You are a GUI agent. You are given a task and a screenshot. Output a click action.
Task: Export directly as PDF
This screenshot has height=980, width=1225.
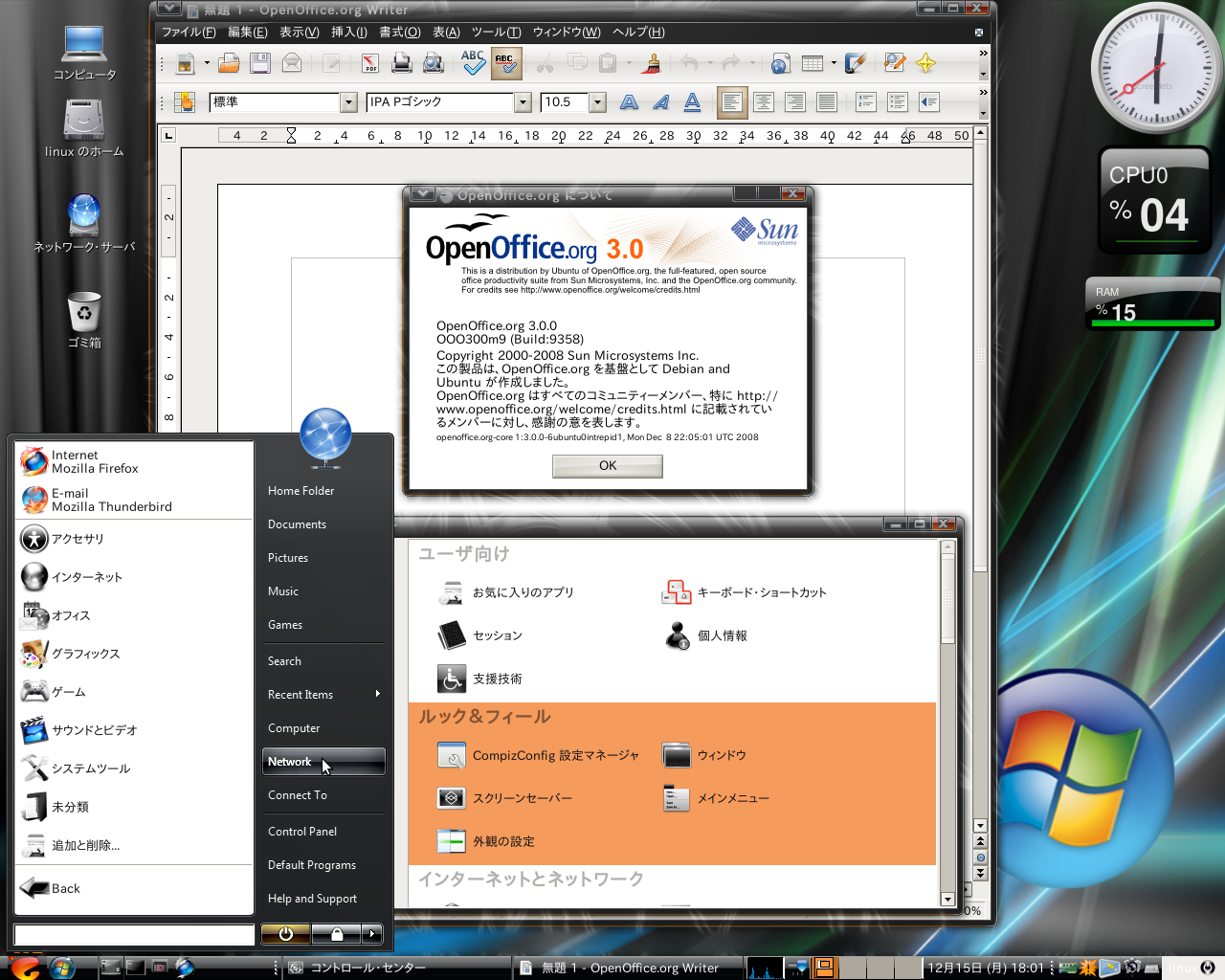(370, 64)
